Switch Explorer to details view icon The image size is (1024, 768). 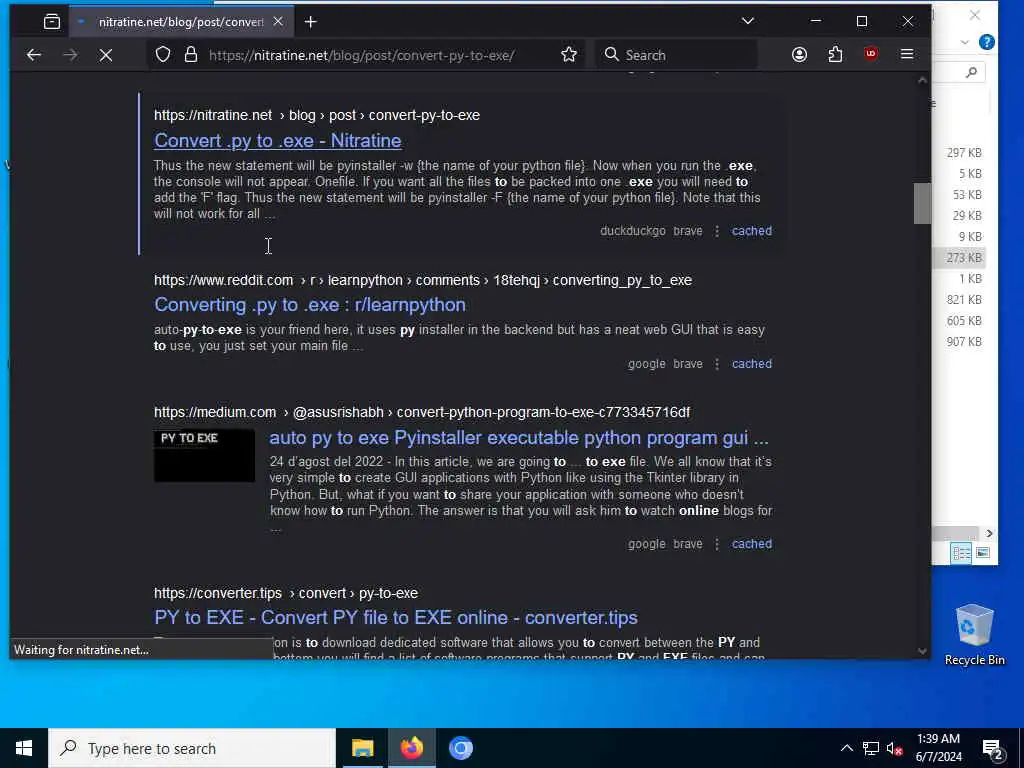961,553
